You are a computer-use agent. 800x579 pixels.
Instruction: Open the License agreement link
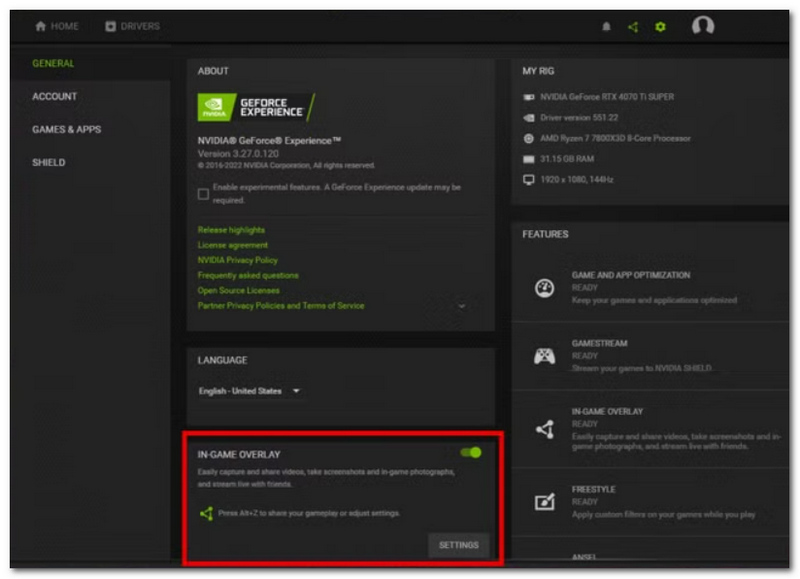[233, 245]
